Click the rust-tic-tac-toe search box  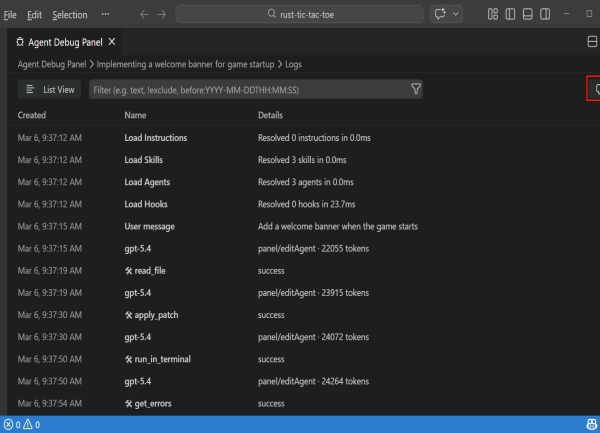[x=300, y=14]
